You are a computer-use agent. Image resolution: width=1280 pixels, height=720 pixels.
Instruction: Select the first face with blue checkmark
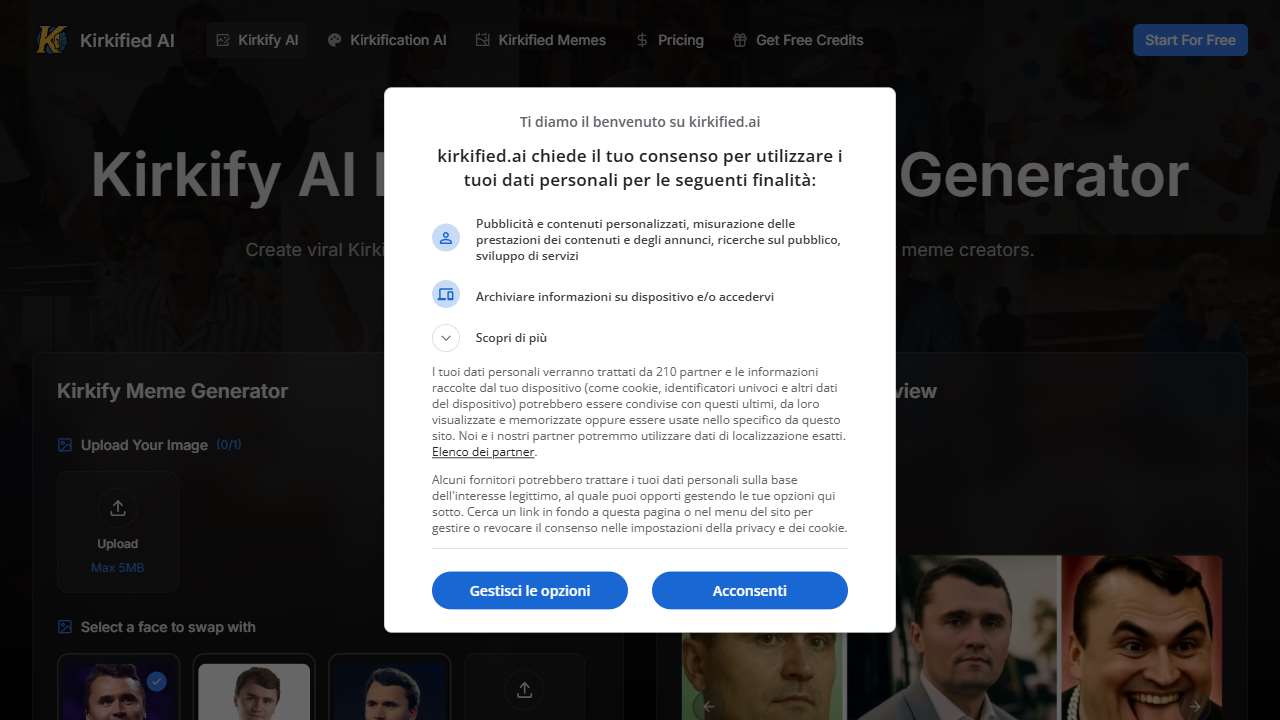pyautogui.click(x=118, y=687)
